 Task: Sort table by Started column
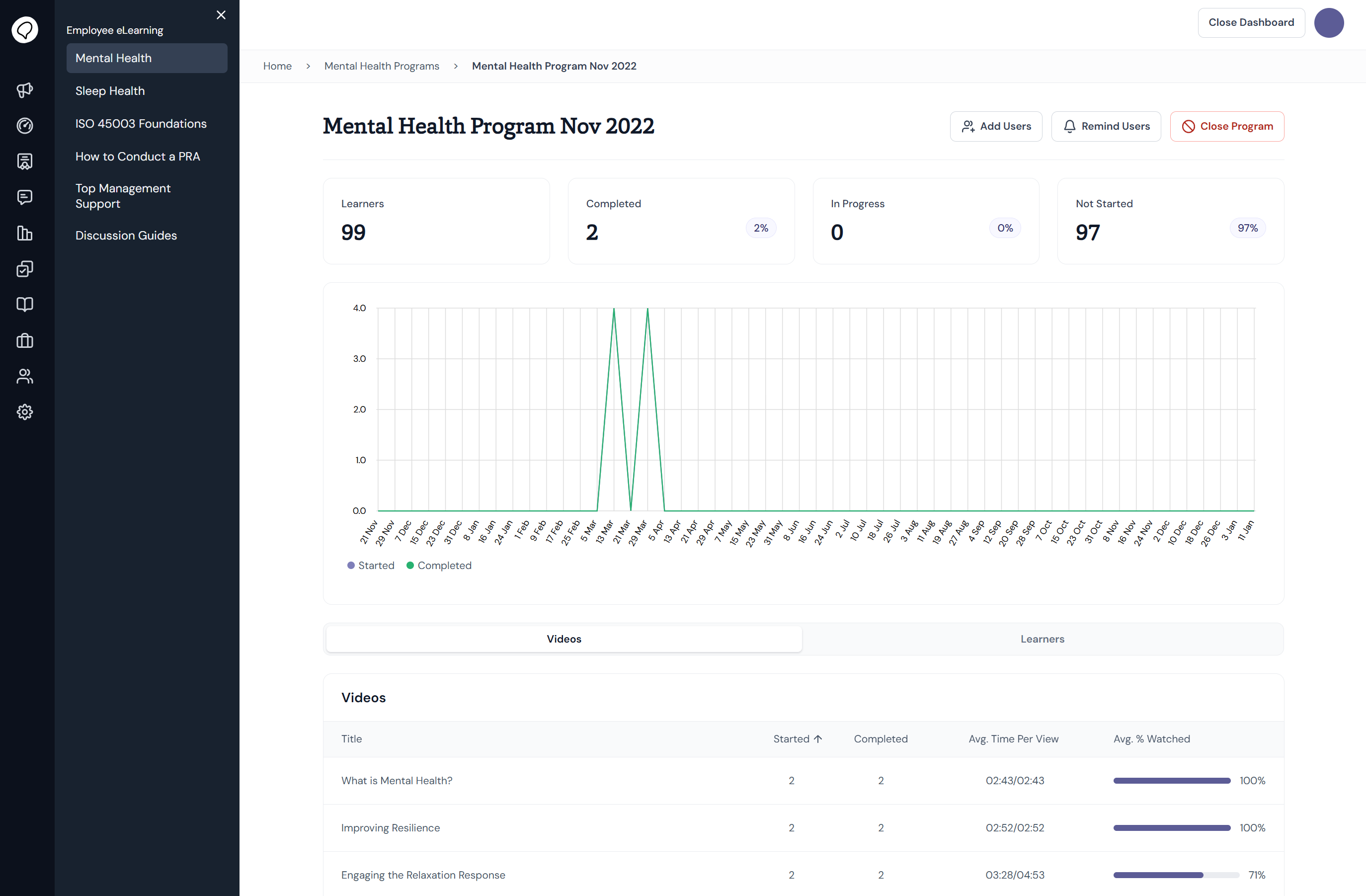point(797,739)
